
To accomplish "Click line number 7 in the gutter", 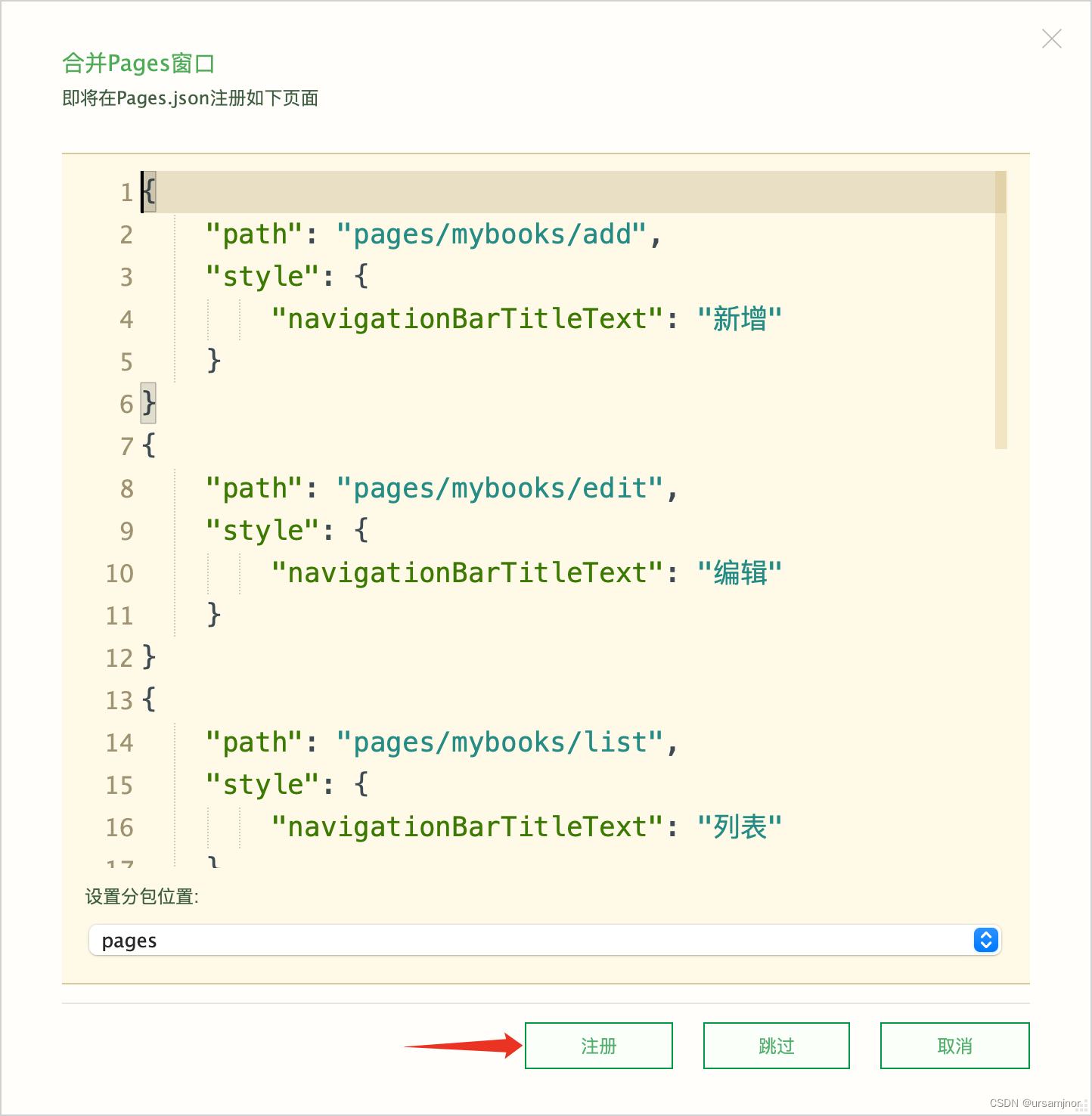I will point(126,446).
